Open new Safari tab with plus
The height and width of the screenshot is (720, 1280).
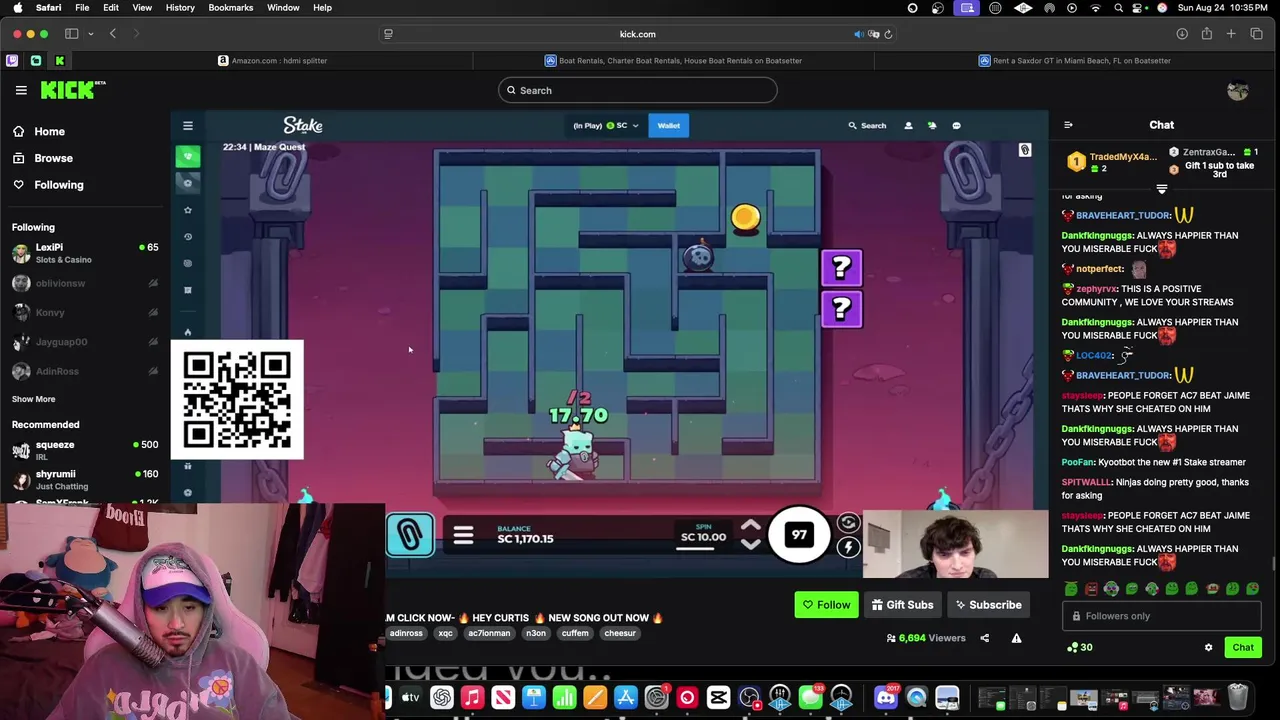[1231, 34]
